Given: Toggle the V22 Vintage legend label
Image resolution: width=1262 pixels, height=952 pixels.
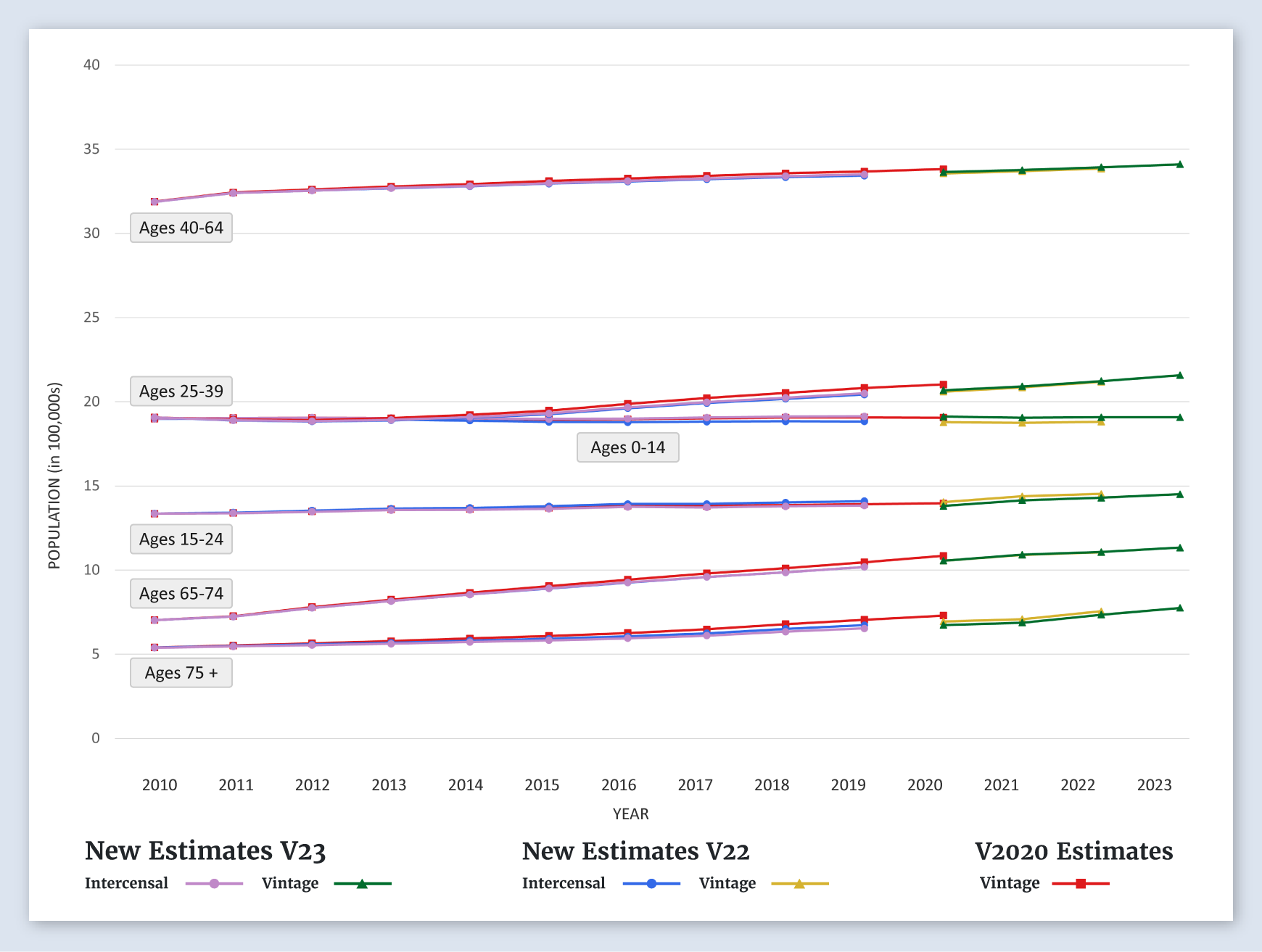Looking at the screenshot, I should (727, 883).
